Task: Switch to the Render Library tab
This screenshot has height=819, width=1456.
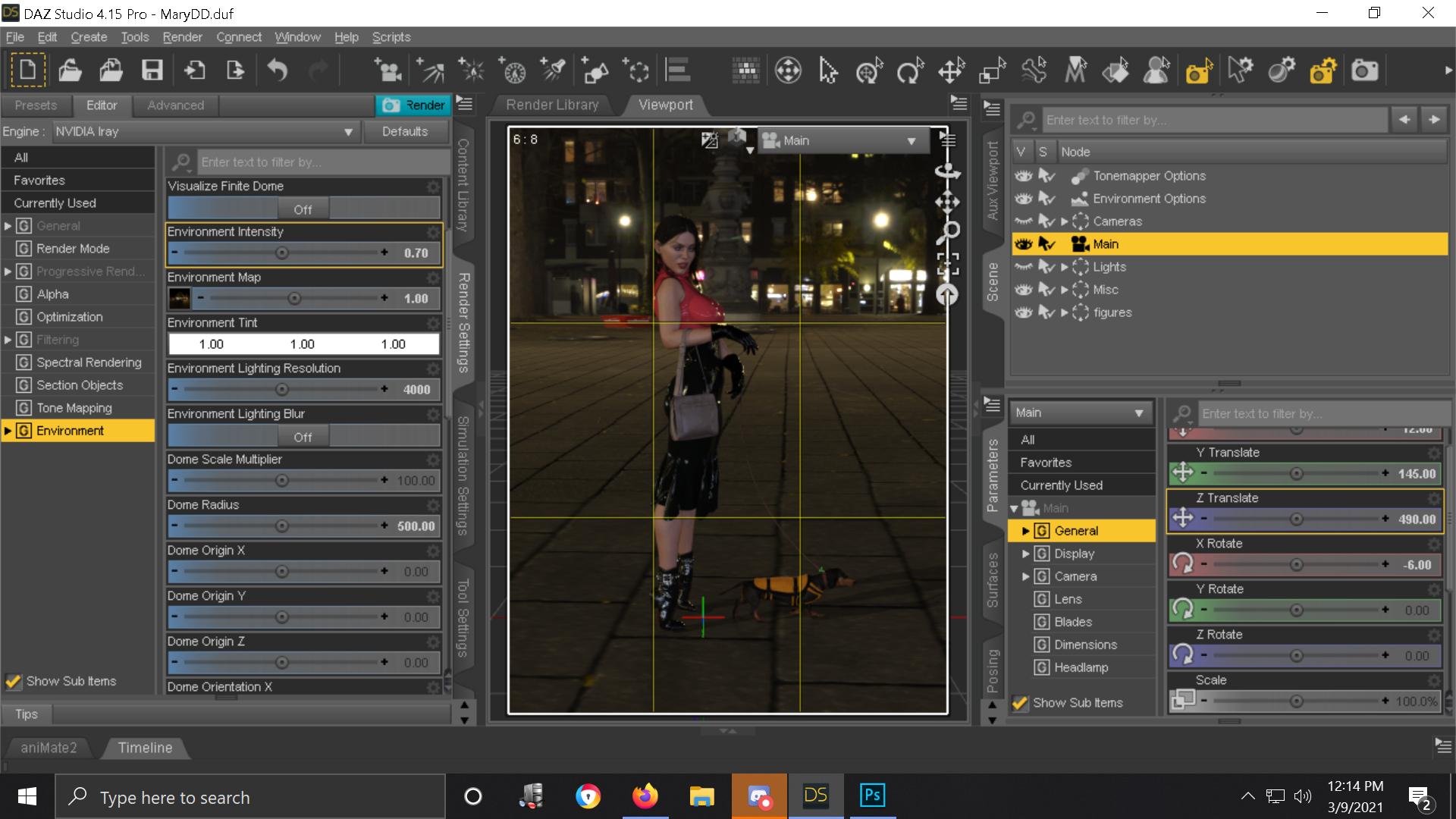Action: (552, 105)
